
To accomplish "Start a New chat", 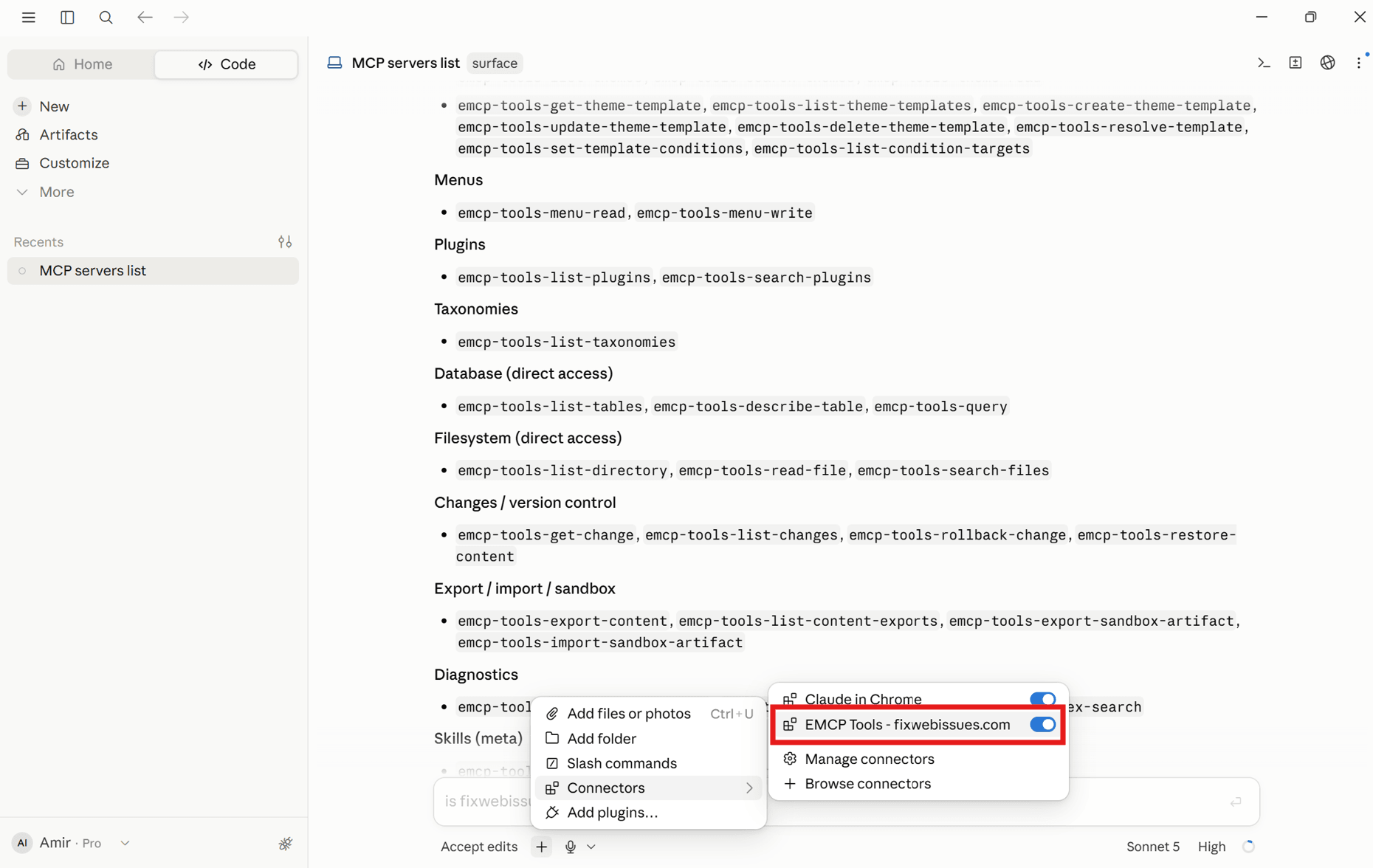I will click(54, 106).
